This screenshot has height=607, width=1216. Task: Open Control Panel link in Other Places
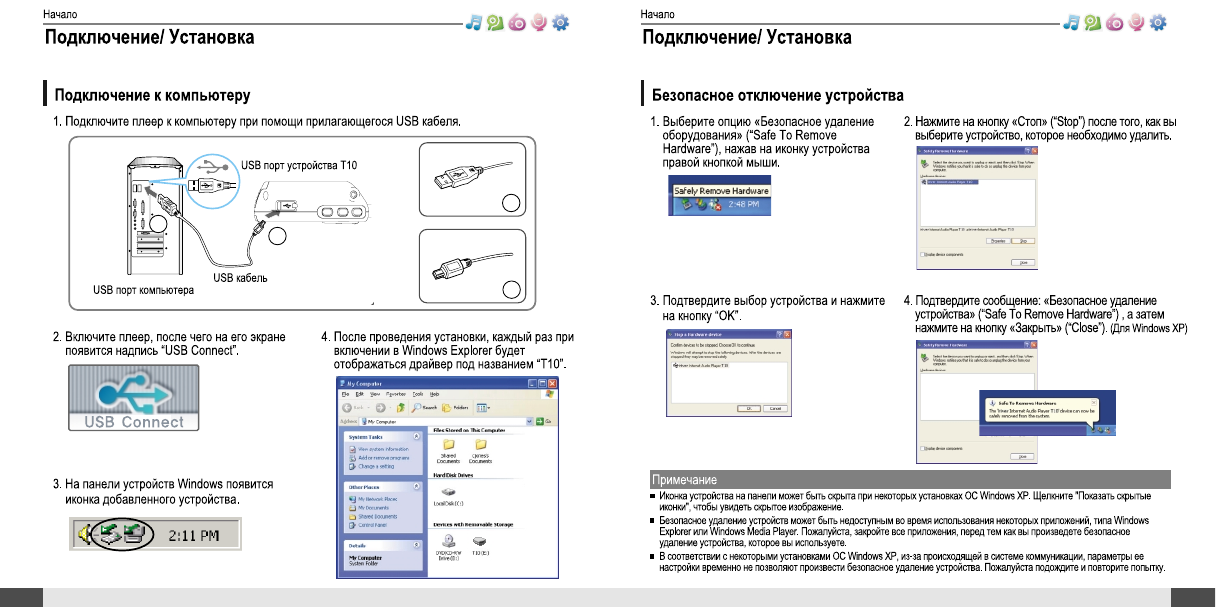[372, 525]
